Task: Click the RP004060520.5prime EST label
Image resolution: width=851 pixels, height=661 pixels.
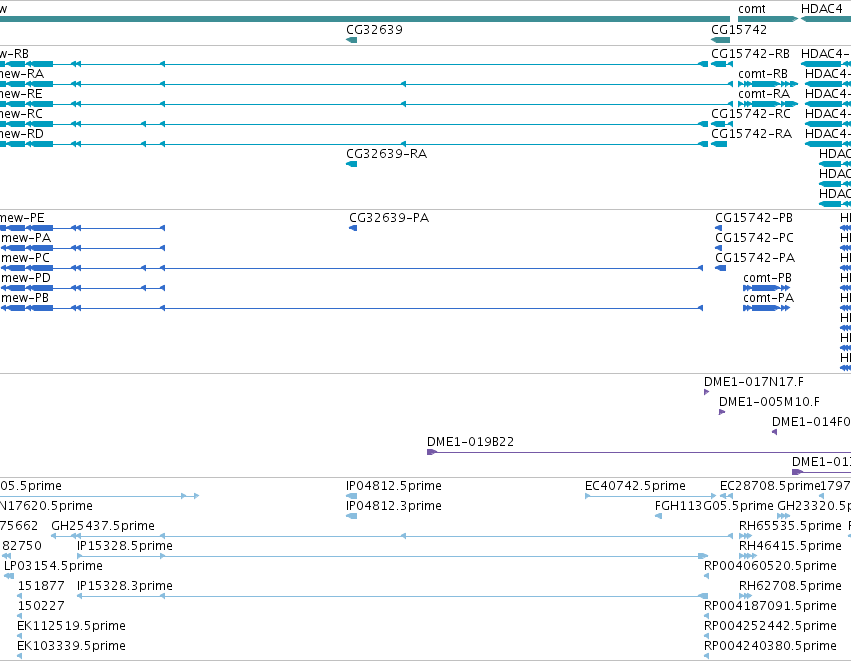Action: point(770,567)
